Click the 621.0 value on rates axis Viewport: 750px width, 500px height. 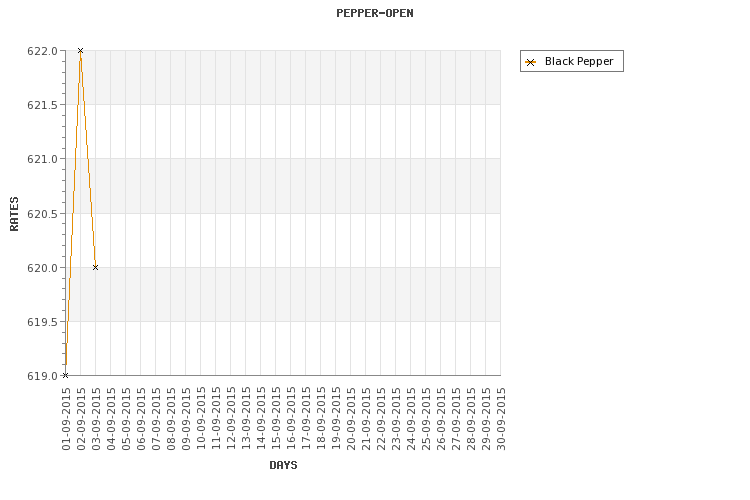tap(42, 159)
